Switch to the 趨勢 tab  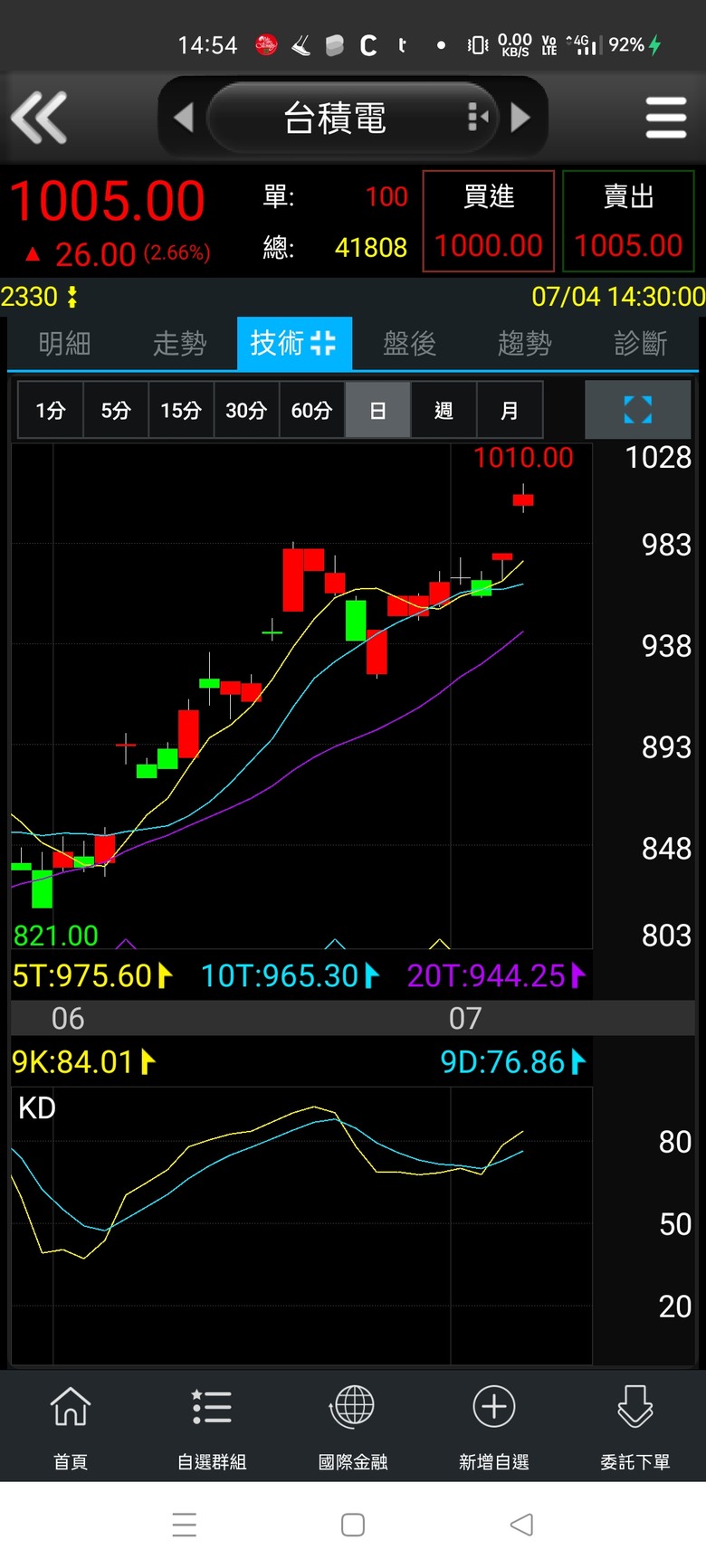(x=524, y=344)
